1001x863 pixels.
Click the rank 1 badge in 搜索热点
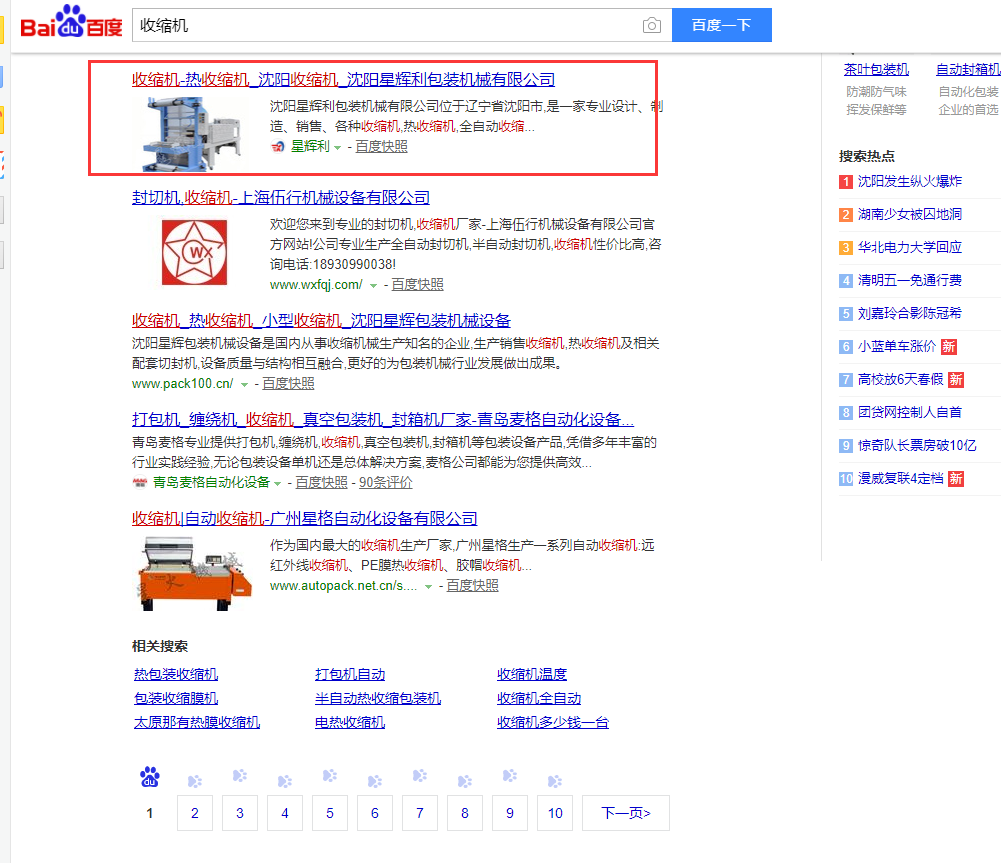point(846,182)
